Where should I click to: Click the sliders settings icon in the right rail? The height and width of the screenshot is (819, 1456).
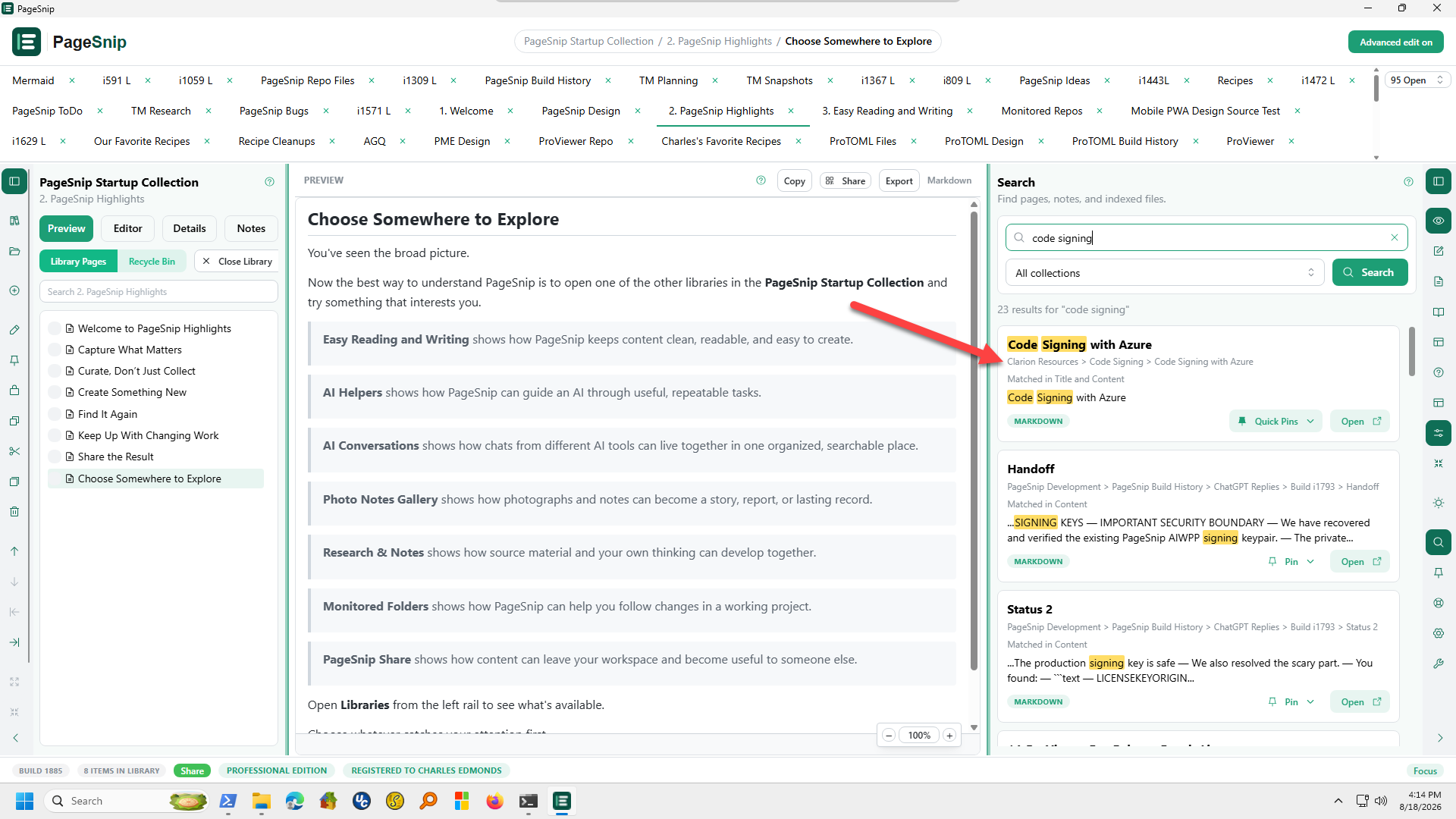click(x=1439, y=433)
